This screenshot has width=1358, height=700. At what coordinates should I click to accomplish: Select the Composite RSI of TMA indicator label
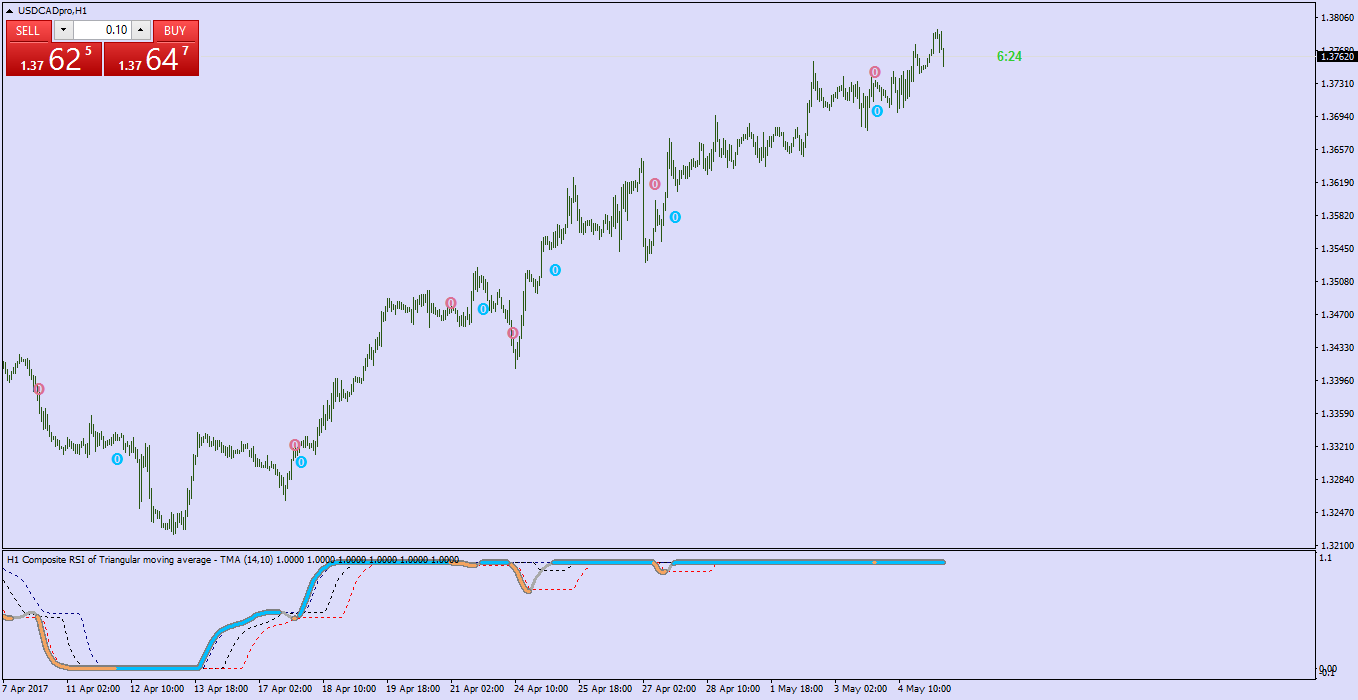233,560
